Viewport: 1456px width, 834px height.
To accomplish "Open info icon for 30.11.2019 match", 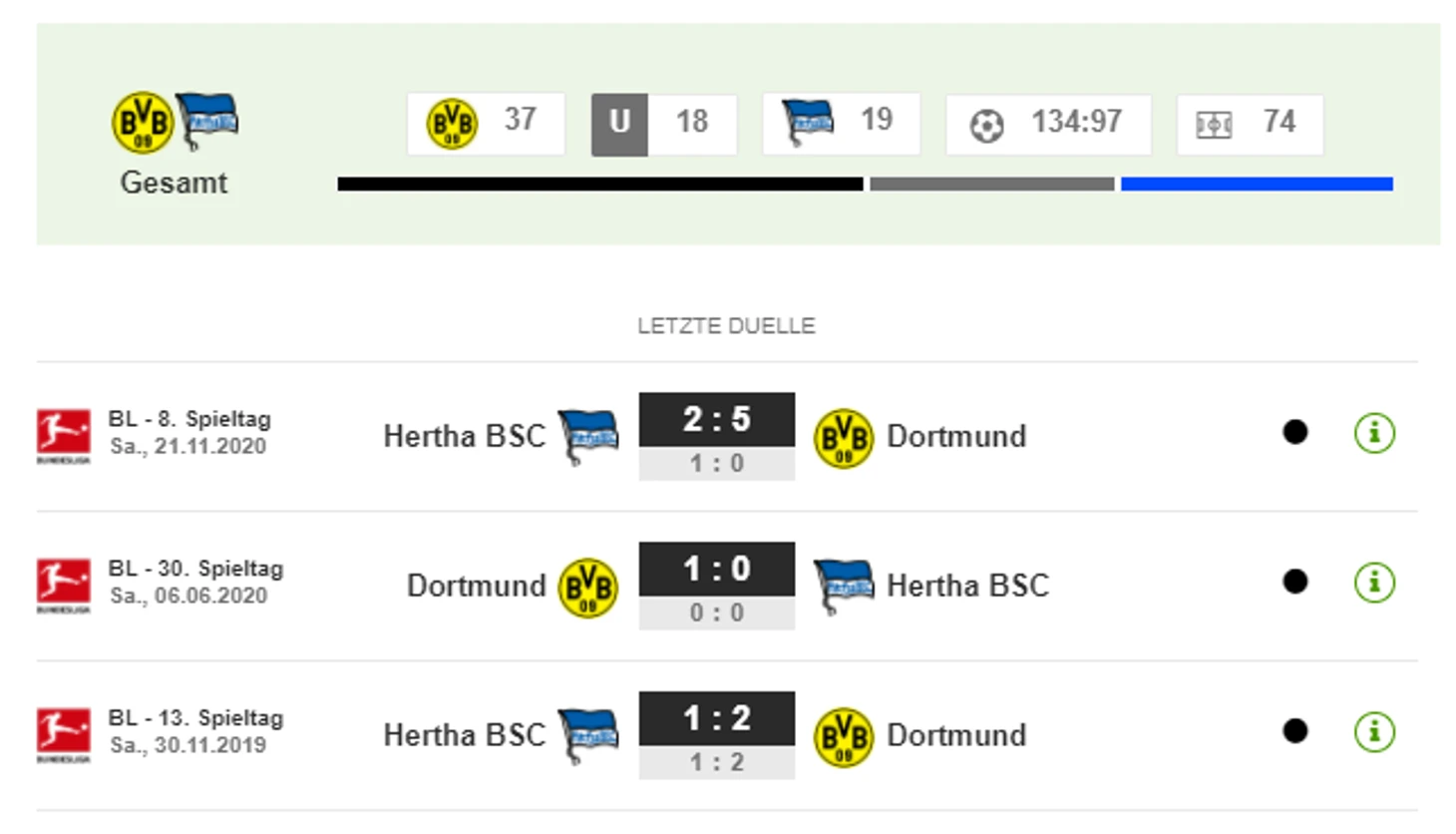I will [1374, 732].
